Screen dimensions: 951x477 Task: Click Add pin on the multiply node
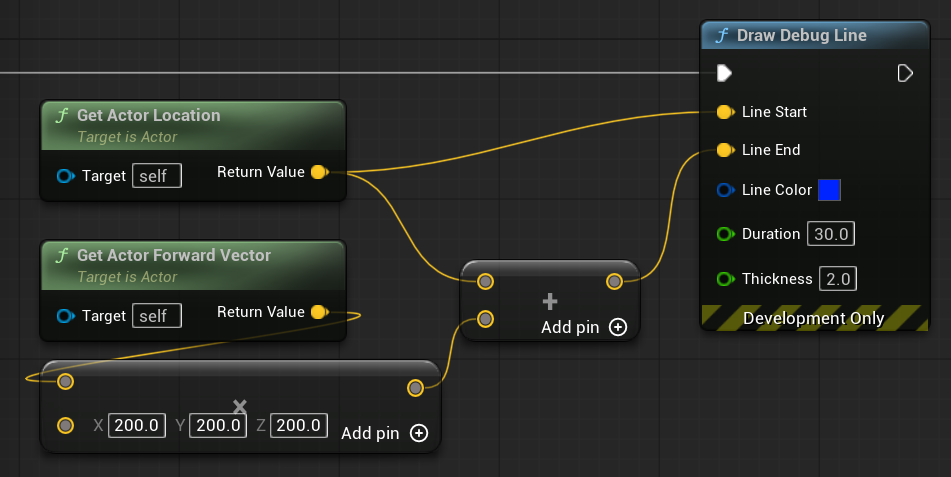click(x=384, y=433)
